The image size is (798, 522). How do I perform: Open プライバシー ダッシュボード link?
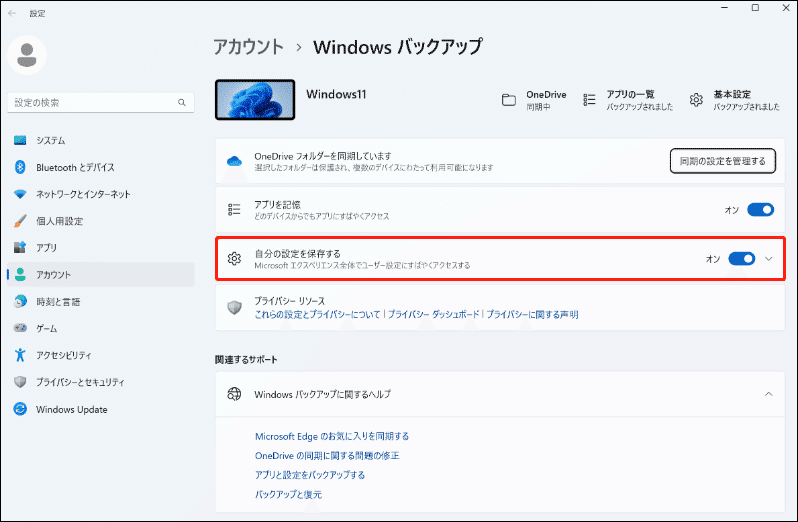click(434, 314)
